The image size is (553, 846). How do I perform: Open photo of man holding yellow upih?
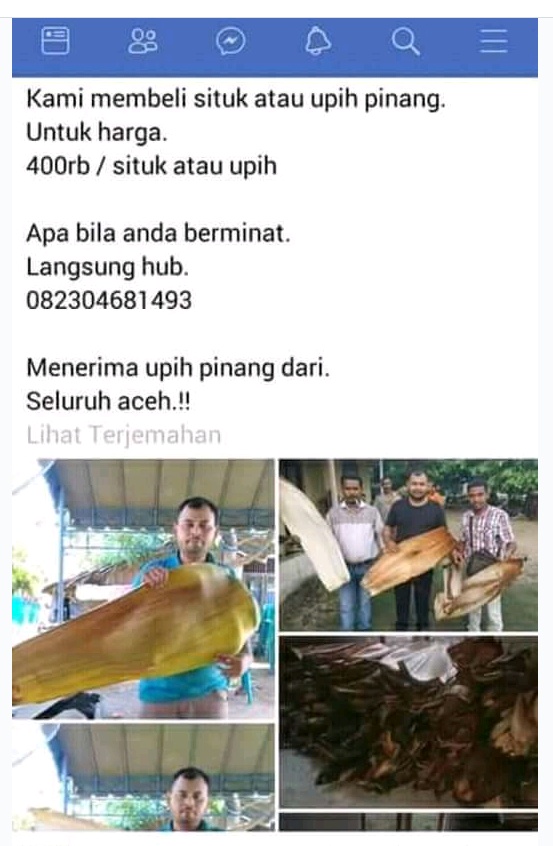click(x=144, y=589)
